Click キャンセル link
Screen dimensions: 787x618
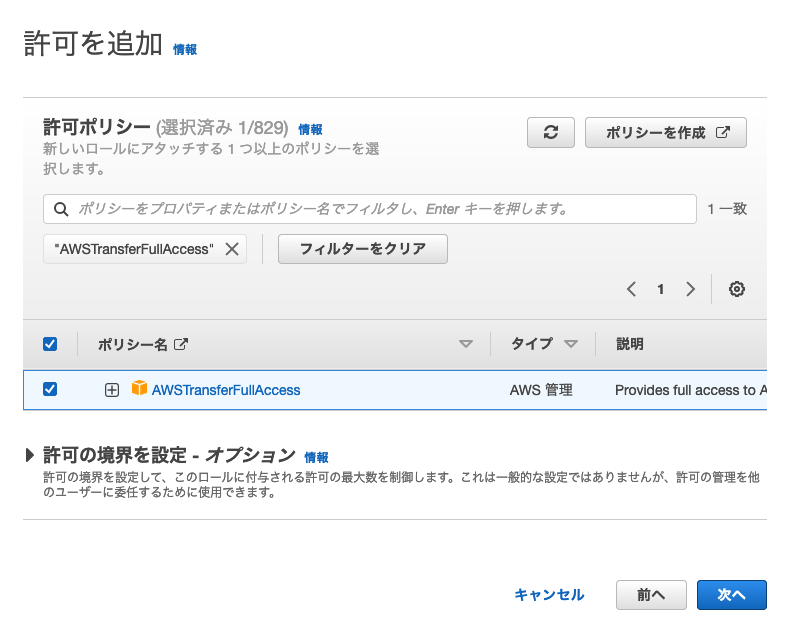[549, 595]
